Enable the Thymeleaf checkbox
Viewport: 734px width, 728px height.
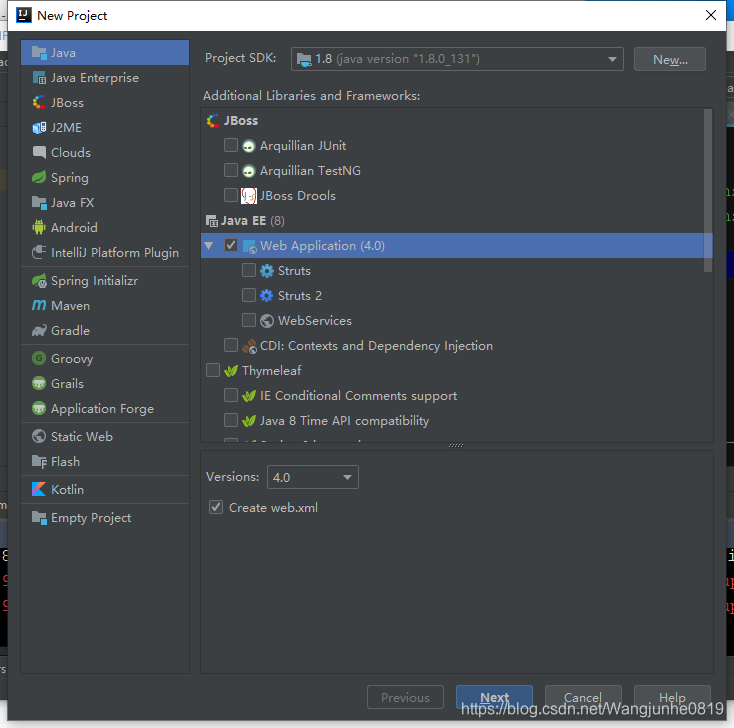pyautogui.click(x=213, y=370)
